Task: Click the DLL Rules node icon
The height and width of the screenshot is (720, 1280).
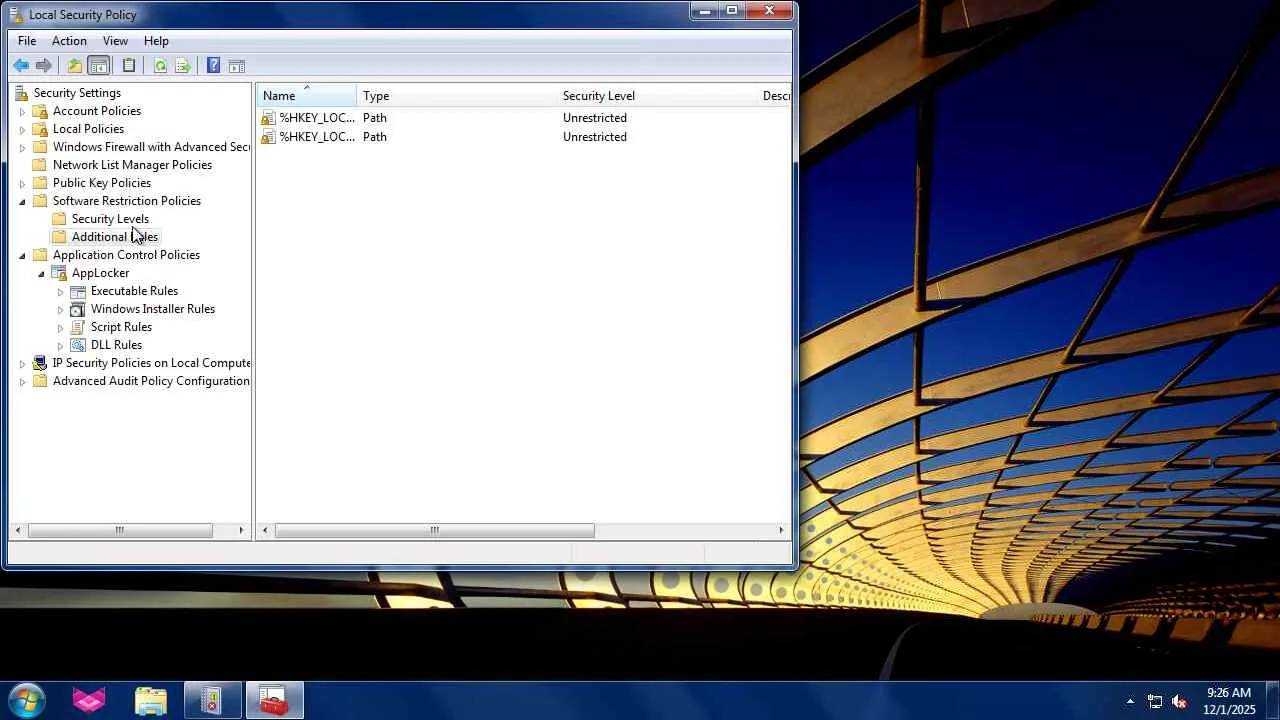Action: coord(78,345)
